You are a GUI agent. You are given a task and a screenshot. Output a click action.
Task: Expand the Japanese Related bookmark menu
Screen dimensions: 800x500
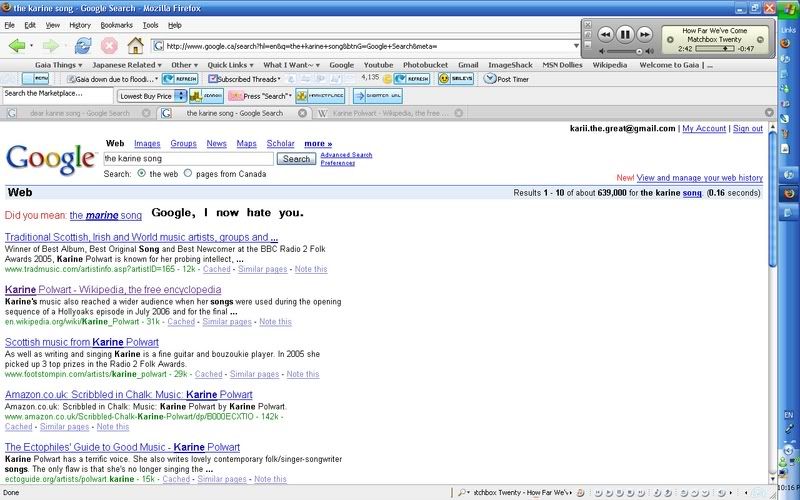(127, 65)
